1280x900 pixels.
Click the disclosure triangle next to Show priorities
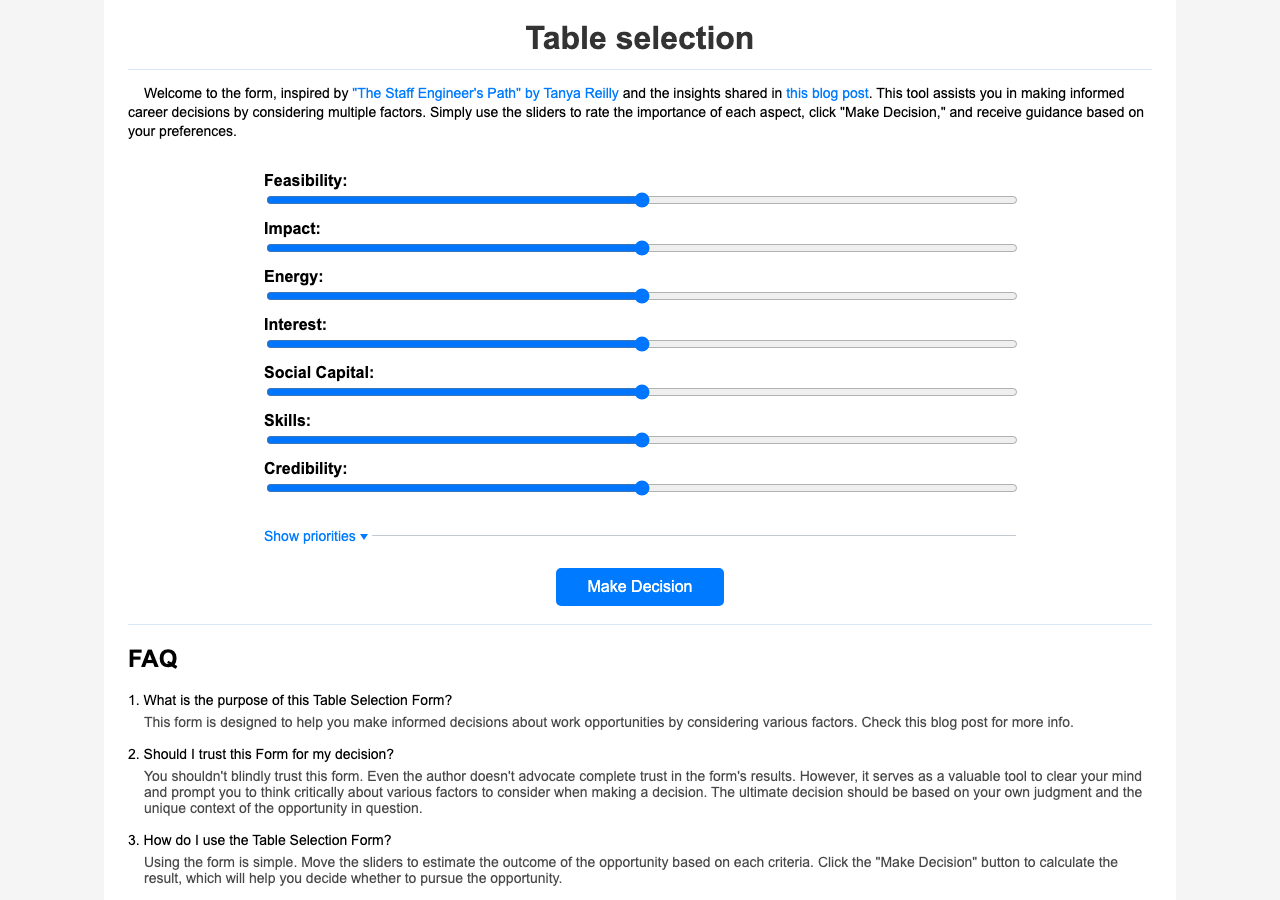(364, 536)
